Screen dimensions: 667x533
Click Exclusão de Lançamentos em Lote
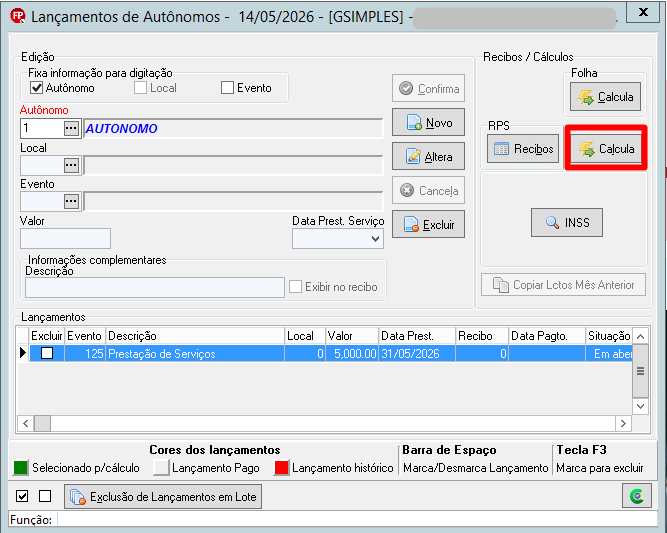point(163,496)
